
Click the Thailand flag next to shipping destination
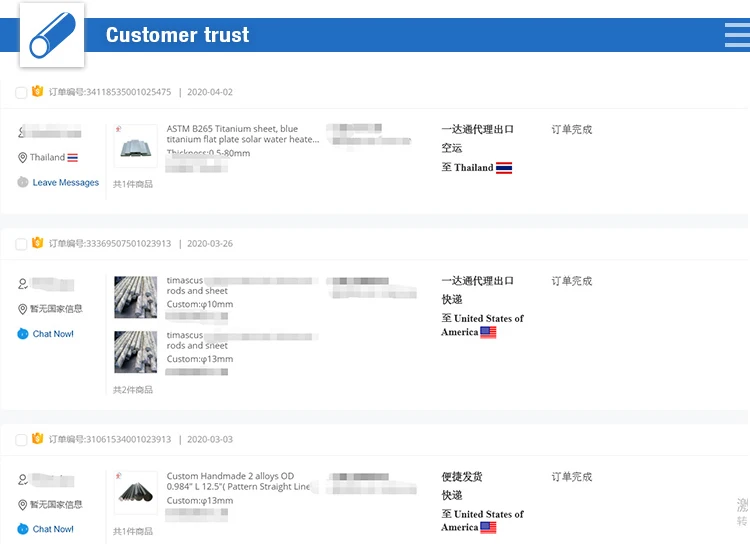click(504, 168)
